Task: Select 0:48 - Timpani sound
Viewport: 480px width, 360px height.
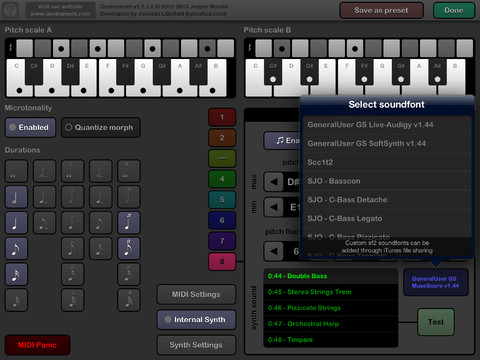Action: click(x=331, y=340)
